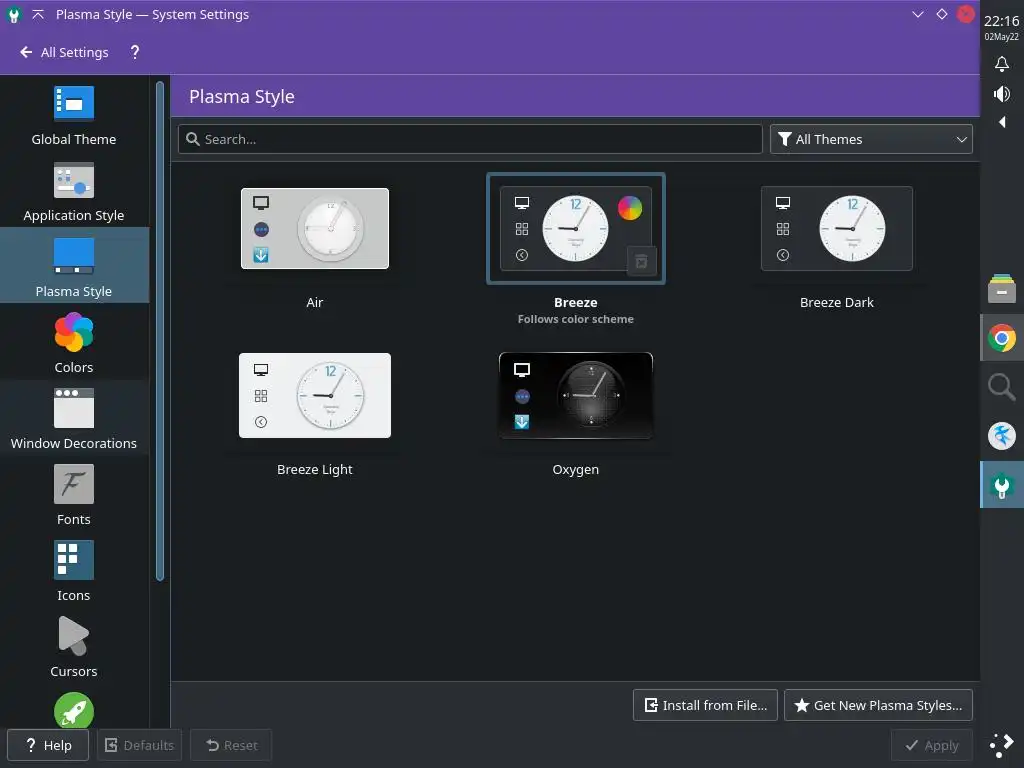Click the Defaults button
Image resolution: width=1024 pixels, height=768 pixels.
139,745
